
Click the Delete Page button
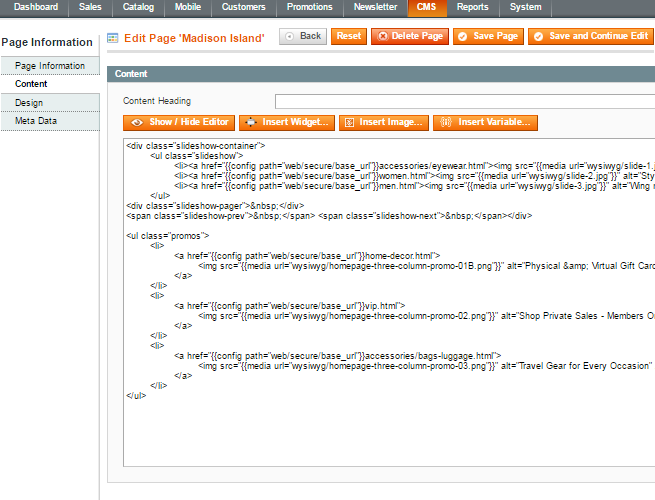click(x=409, y=36)
